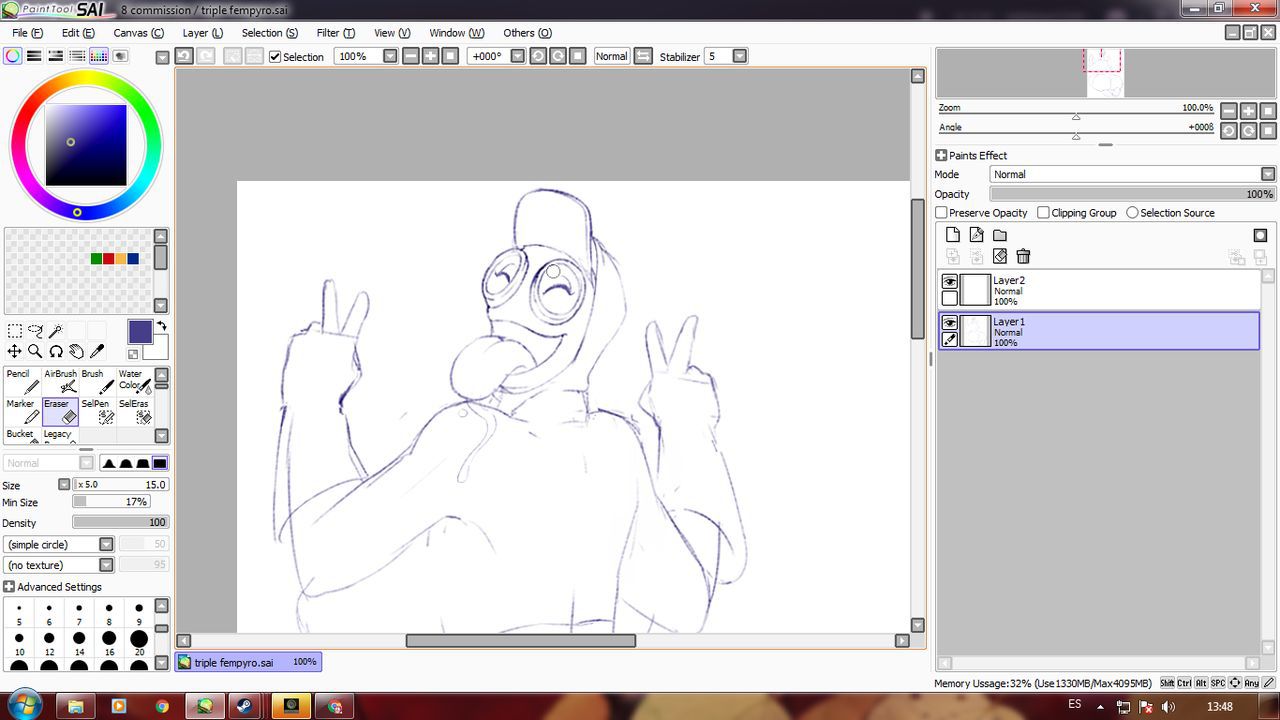1280x720 pixels.
Task: Select the Eraser tool
Action: point(60,411)
